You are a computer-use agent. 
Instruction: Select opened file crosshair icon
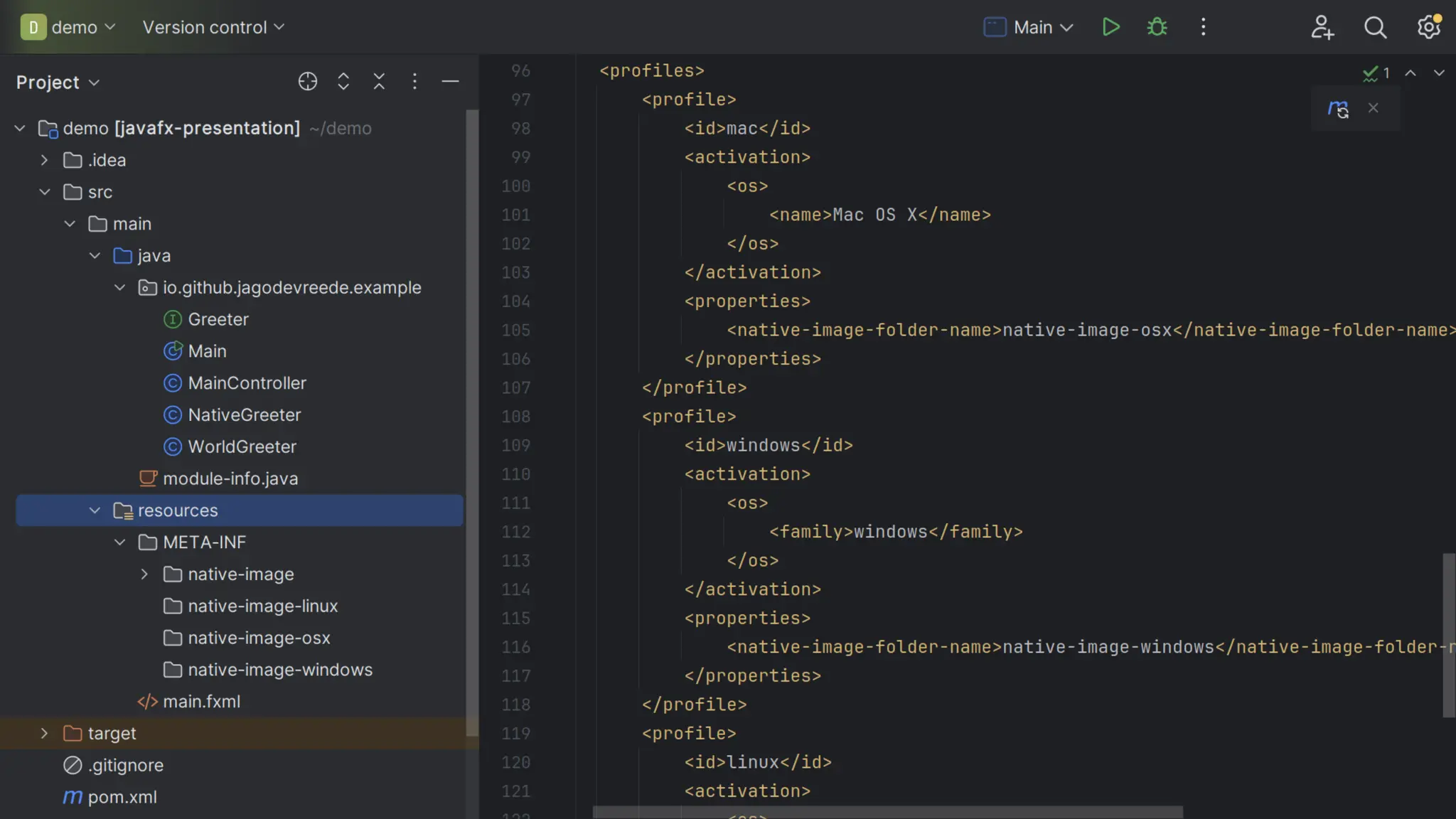(x=307, y=82)
